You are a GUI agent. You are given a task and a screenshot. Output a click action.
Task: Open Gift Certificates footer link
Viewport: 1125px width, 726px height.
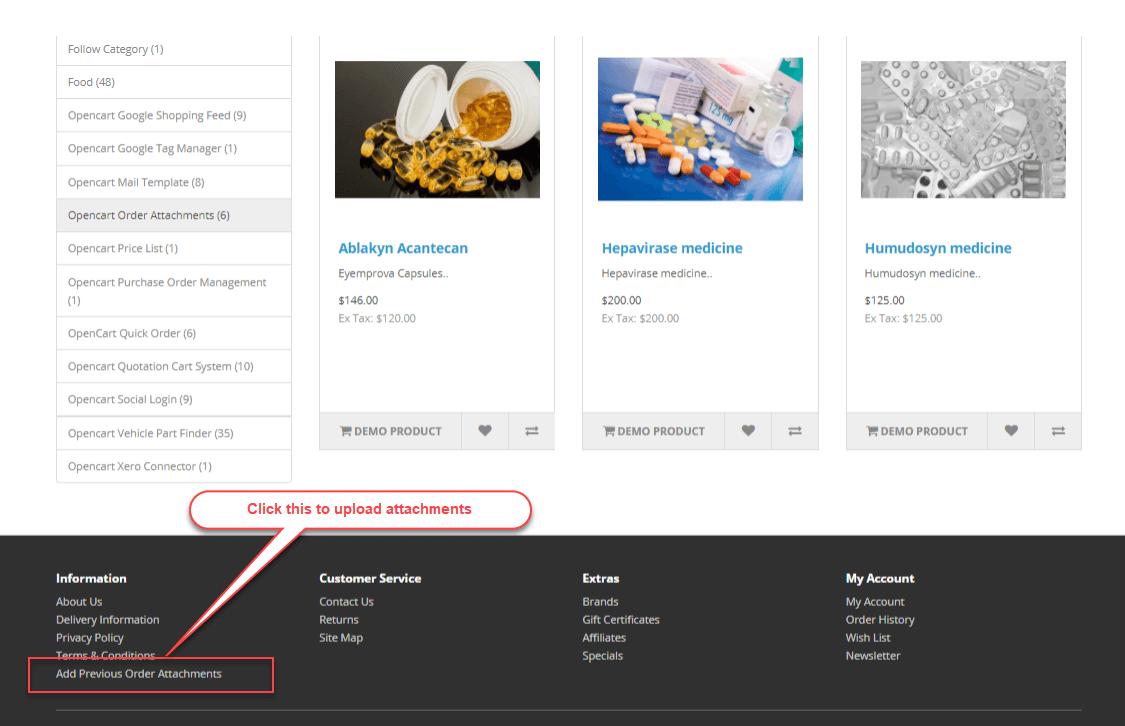[621, 620]
